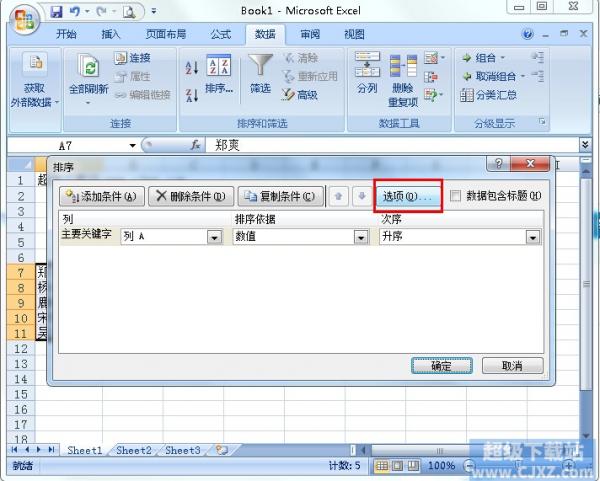Viewport: 600px width, 481px height.
Task: Click the consolidate data icon
Action: (x=431, y=77)
